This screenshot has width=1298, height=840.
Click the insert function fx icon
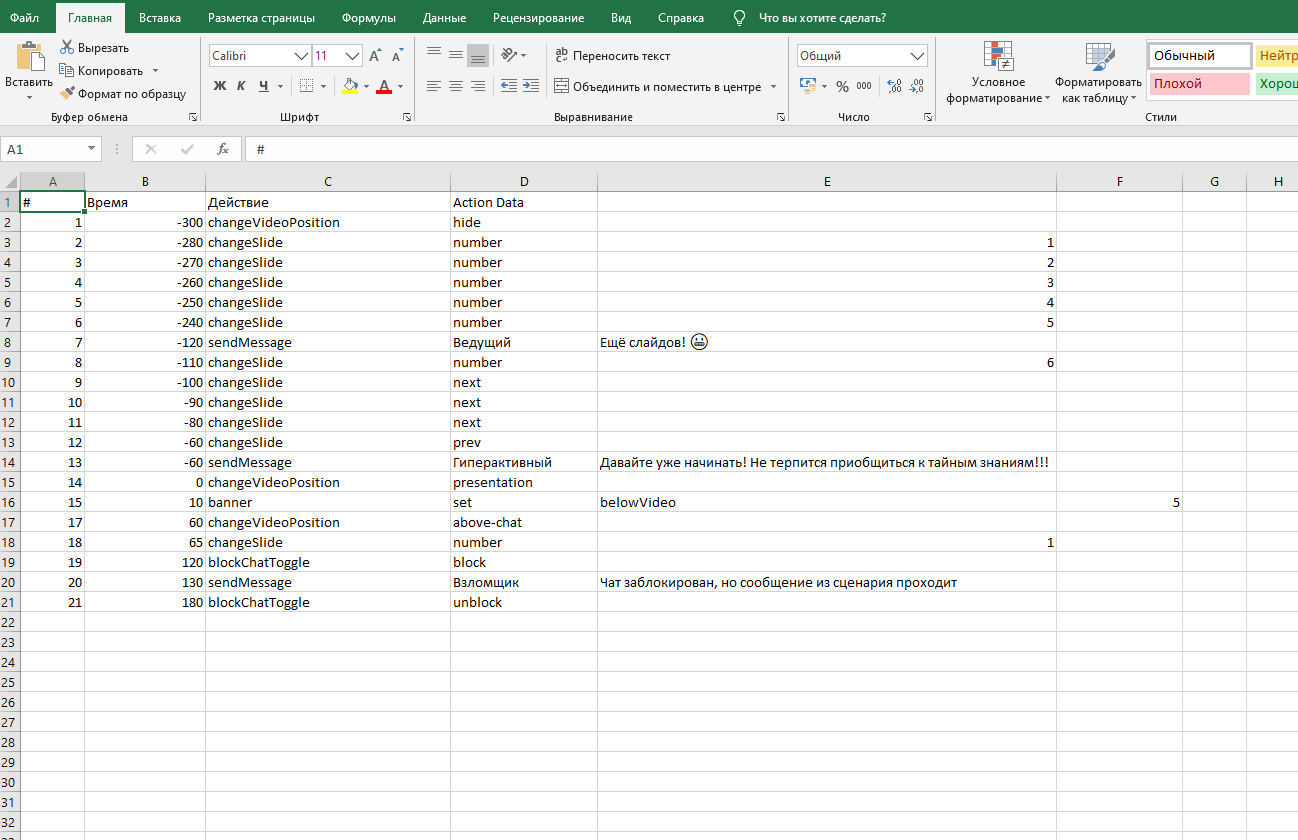click(x=223, y=149)
